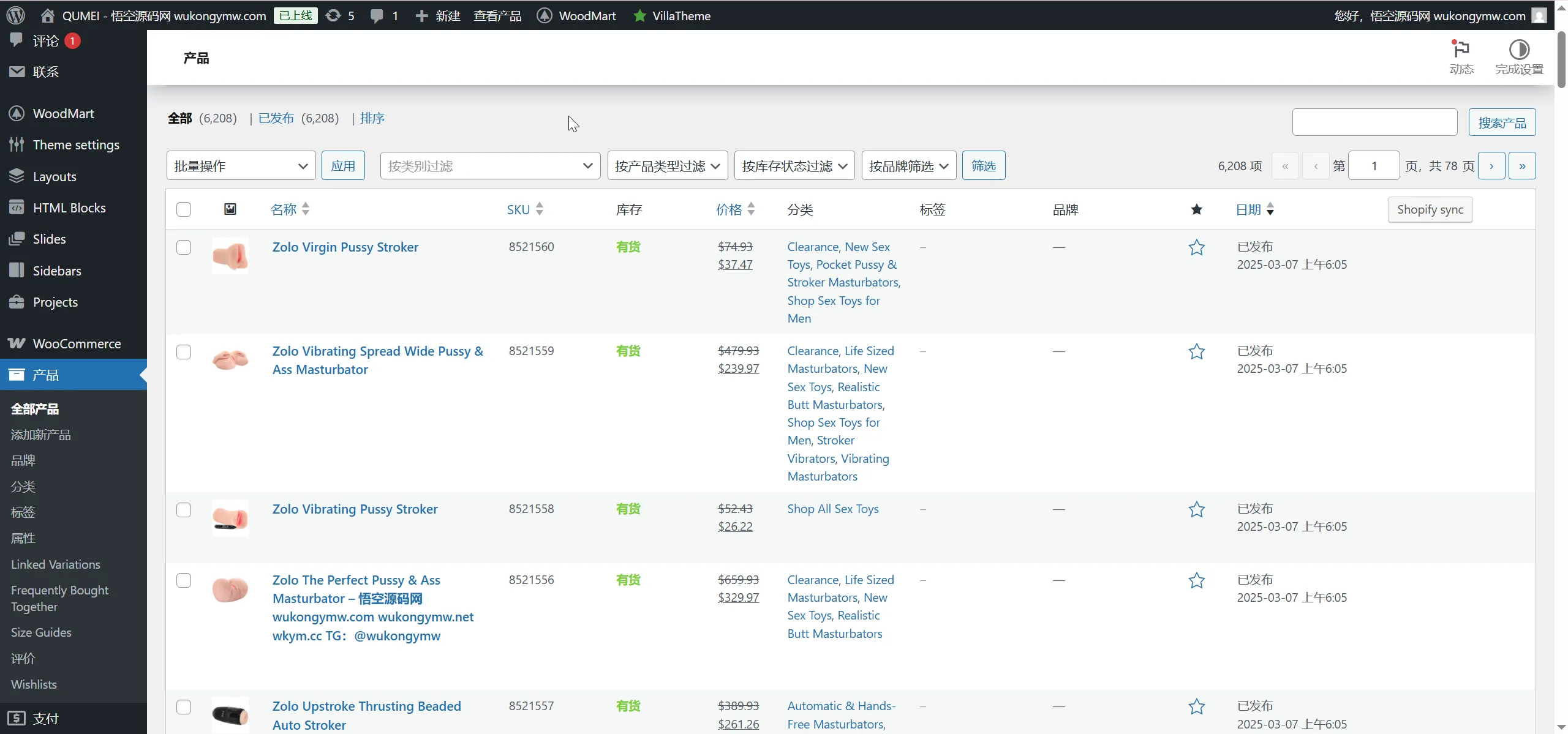Open the 动态 activity flag icon

[1461, 50]
